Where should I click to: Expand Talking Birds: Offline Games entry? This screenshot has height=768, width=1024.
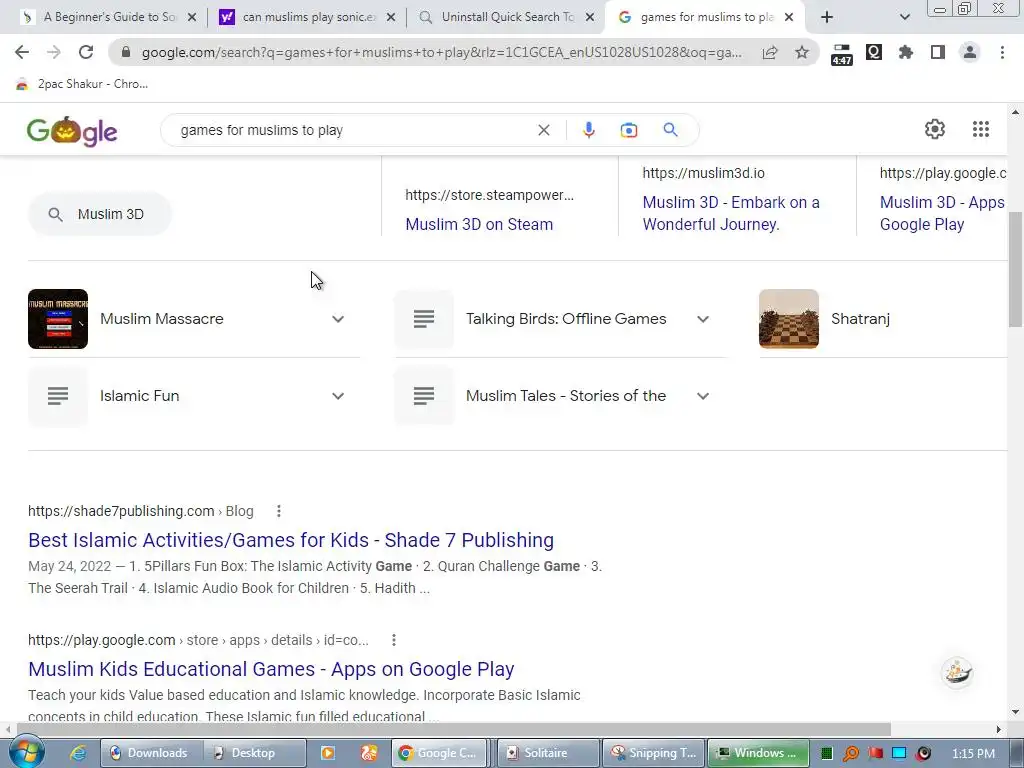703,319
